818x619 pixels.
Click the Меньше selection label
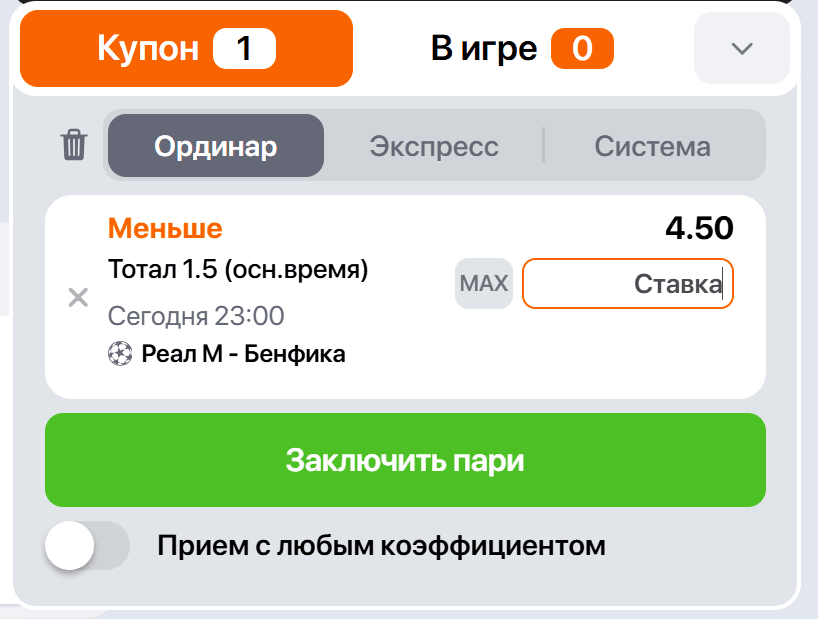(x=164, y=228)
